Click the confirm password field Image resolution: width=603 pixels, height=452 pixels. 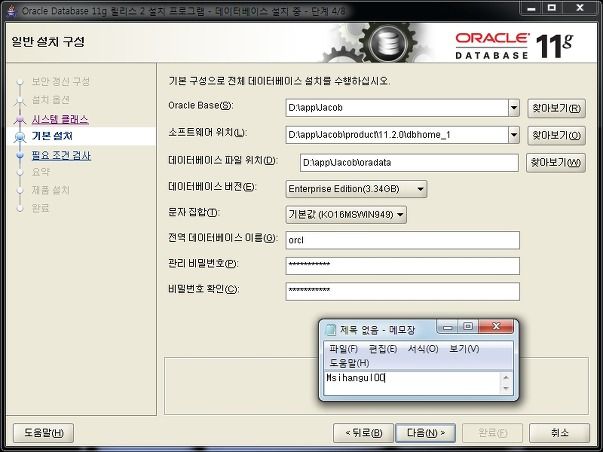403,291
